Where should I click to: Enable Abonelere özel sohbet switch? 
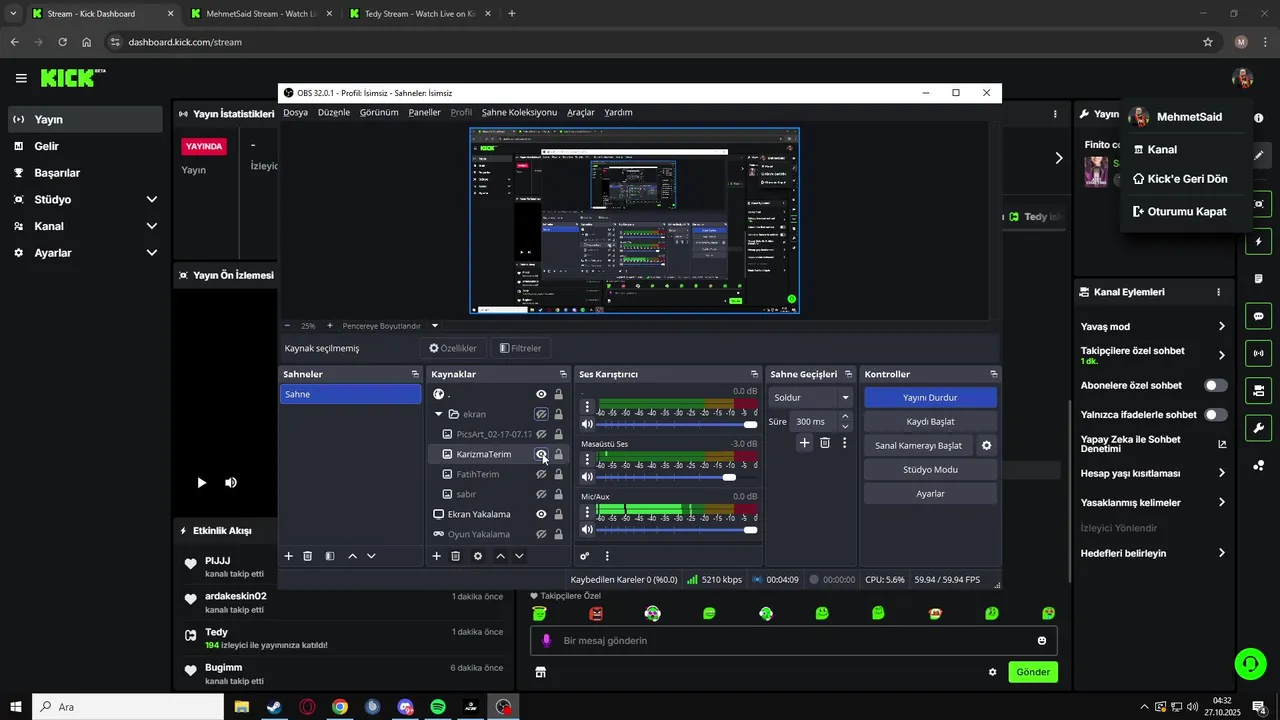[x=1216, y=385]
